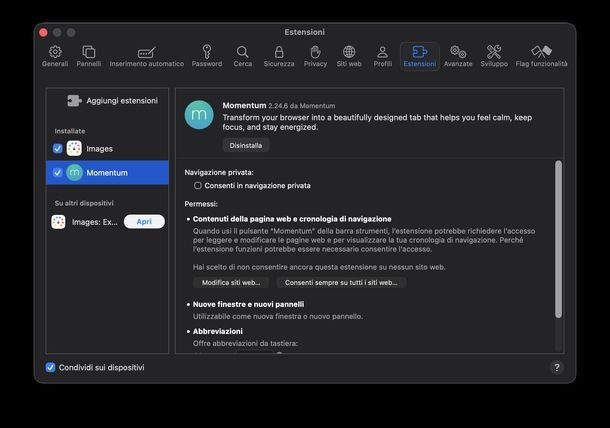Click Contenuti della pagina web heading
Image resolution: width=610 pixels, height=428 pixels.
coord(292,219)
